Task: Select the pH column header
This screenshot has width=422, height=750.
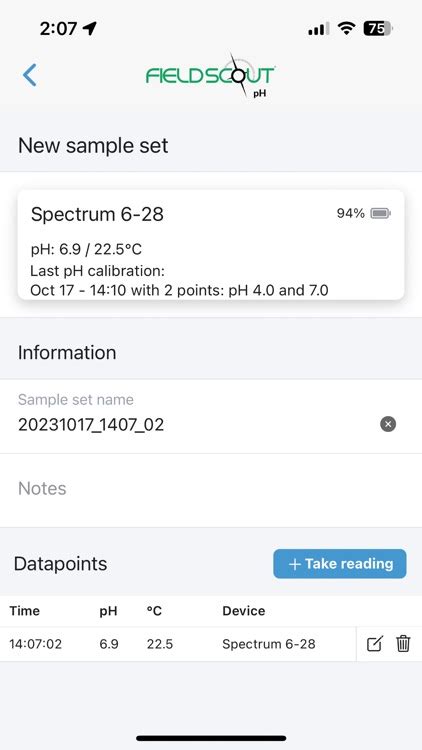Action: tap(108, 611)
